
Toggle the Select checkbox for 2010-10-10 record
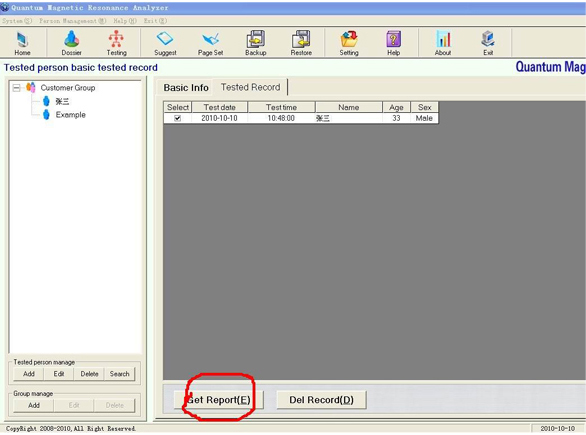pos(178,118)
